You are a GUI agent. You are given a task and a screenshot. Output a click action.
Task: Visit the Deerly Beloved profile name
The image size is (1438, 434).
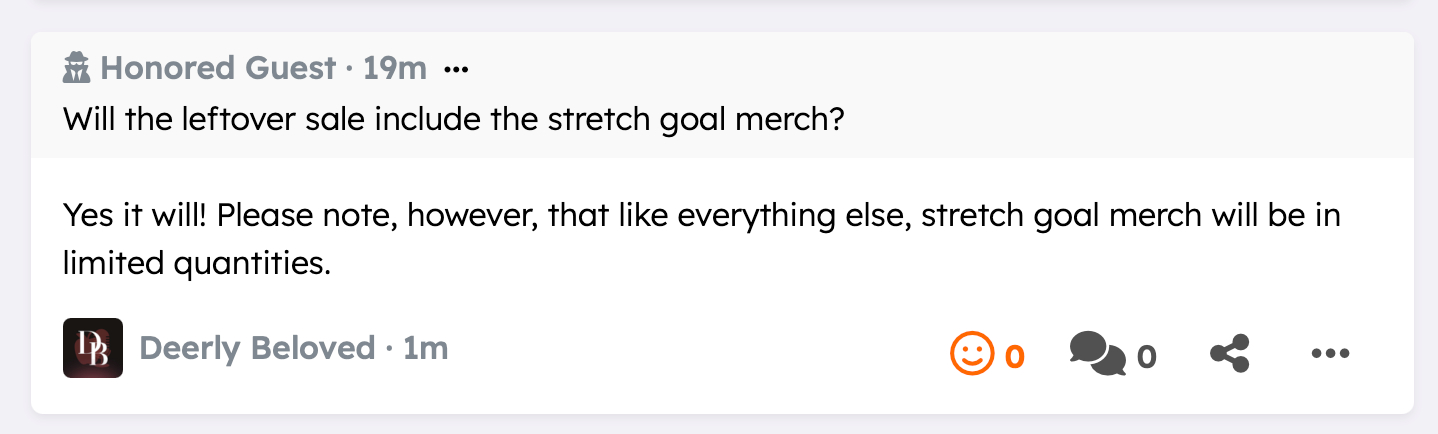[257, 348]
